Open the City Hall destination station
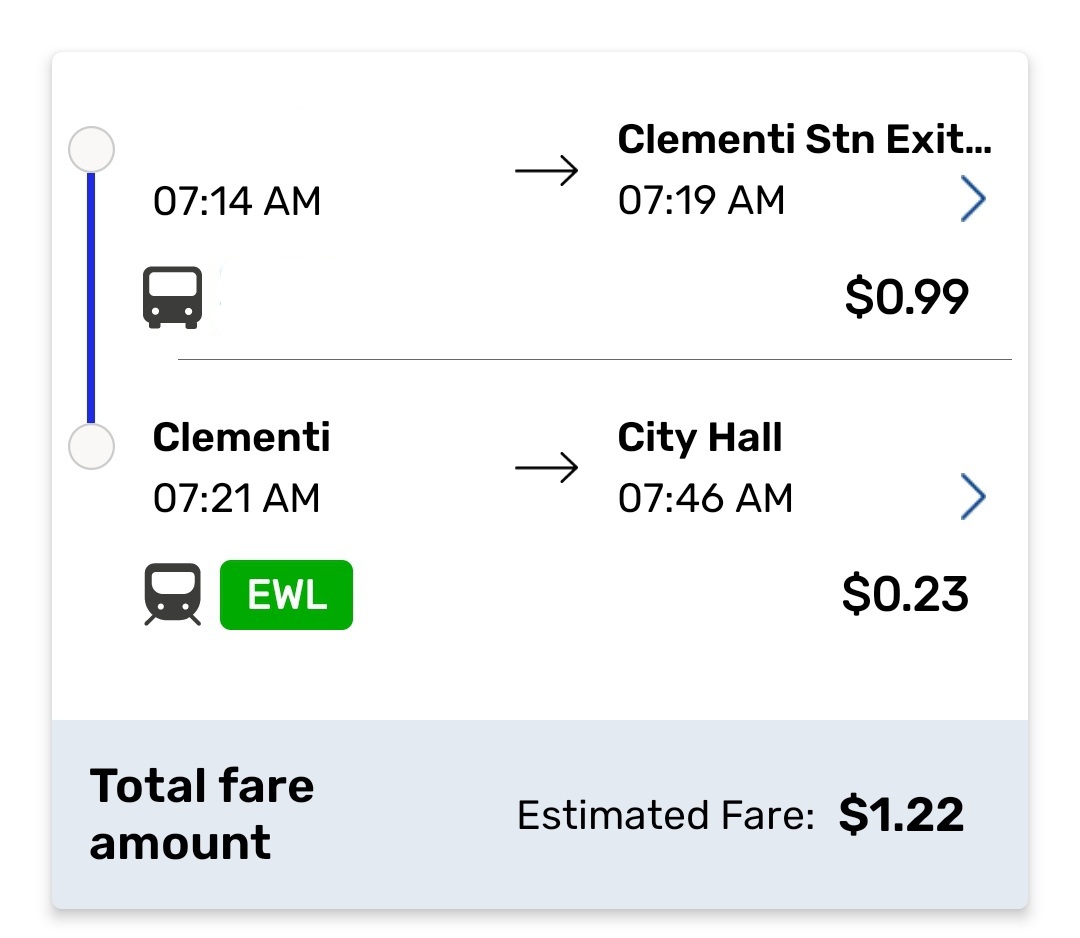This screenshot has width=1080, height=938. 700,438
